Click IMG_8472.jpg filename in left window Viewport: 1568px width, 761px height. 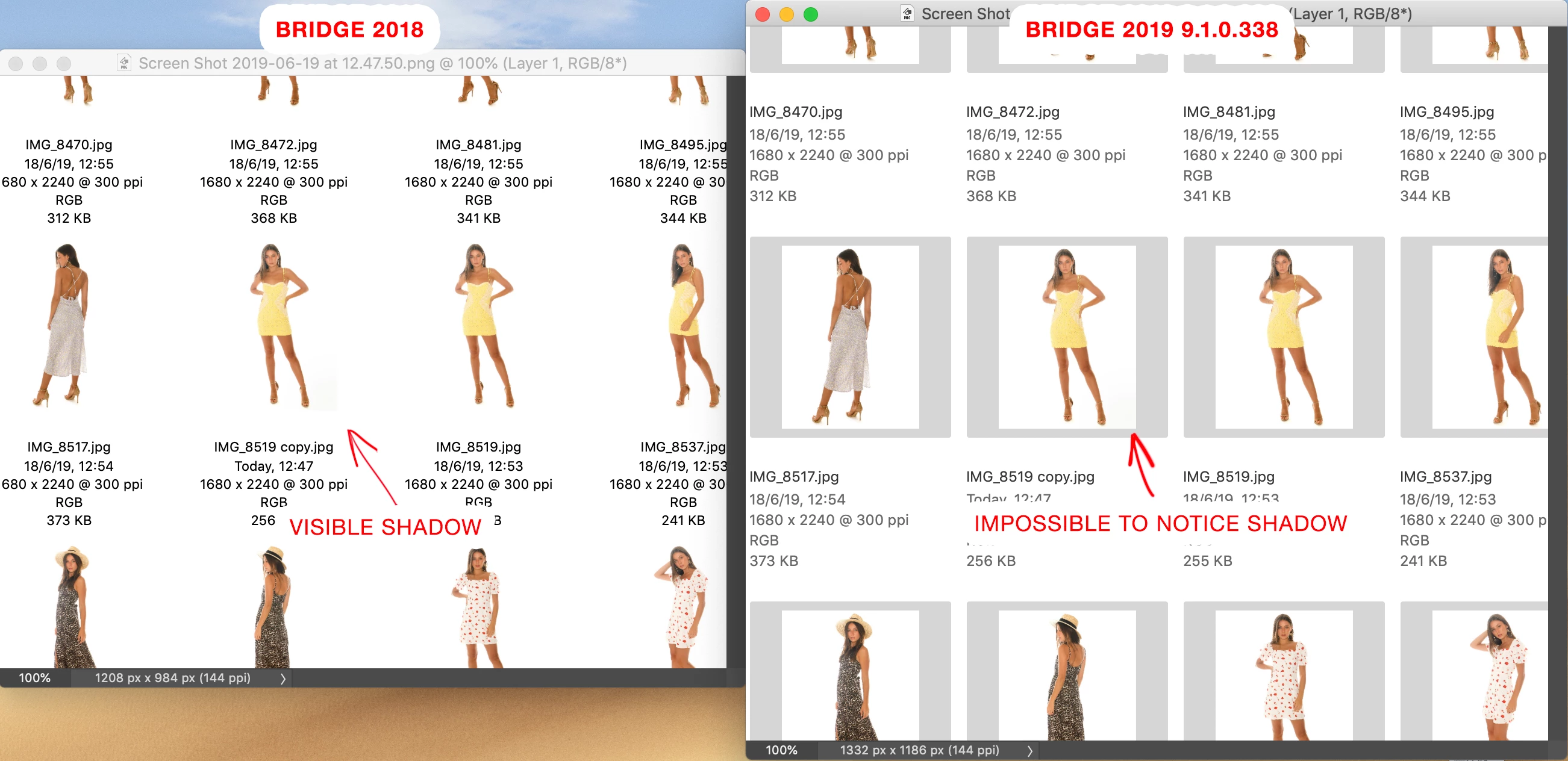click(273, 144)
